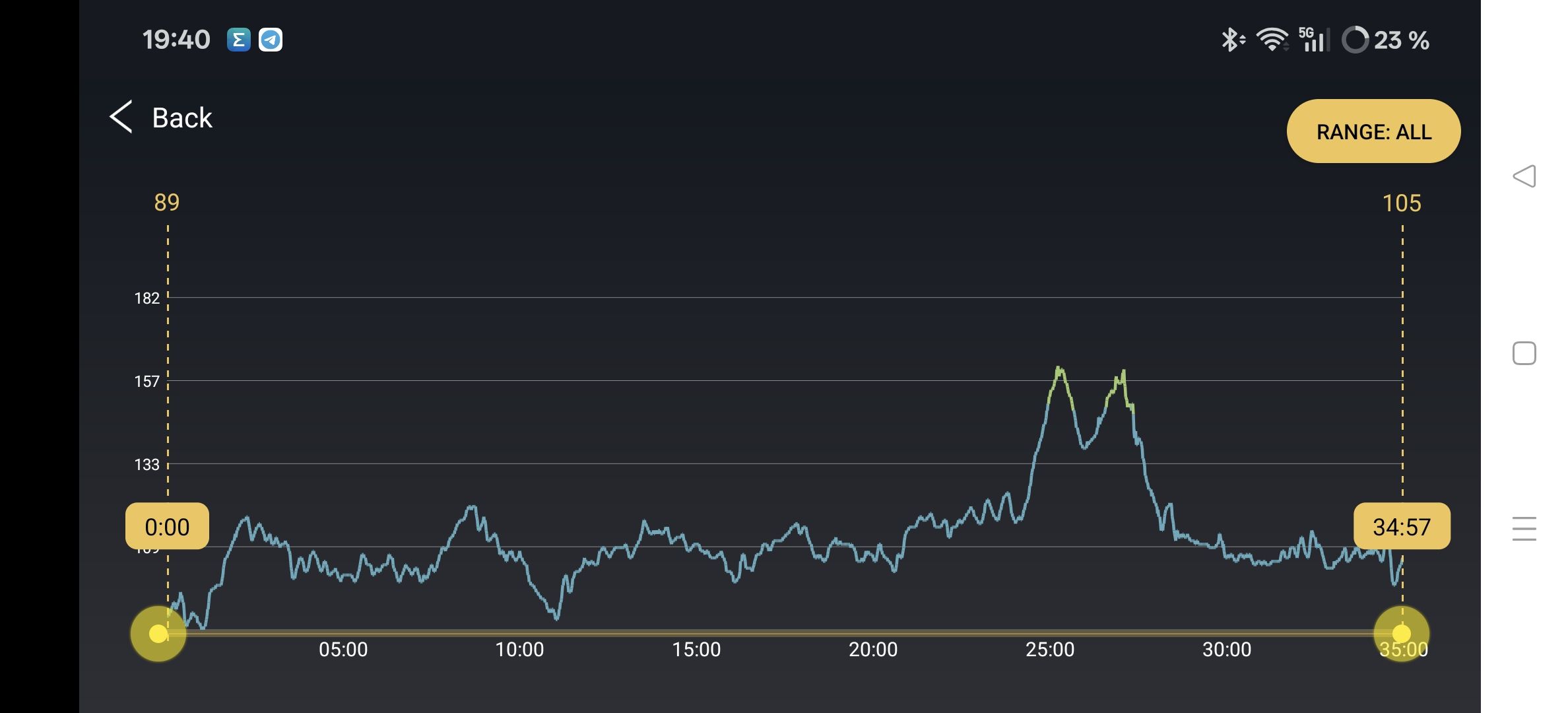Image resolution: width=1568 pixels, height=713 pixels.
Task: Tap the battery ring indicator icon
Action: (x=1355, y=40)
